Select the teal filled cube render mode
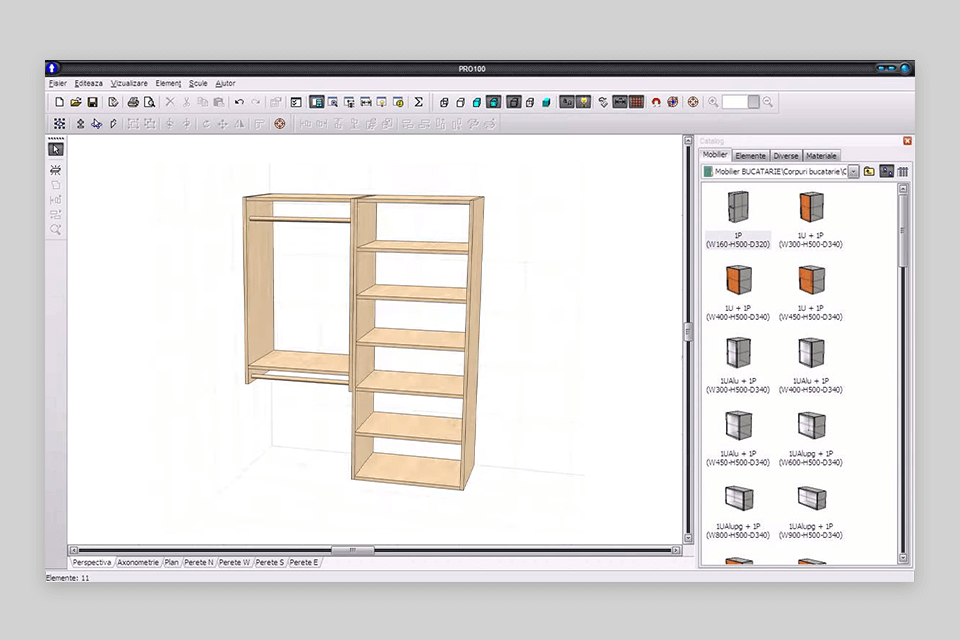The image size is (960, 640). (546, 102)
